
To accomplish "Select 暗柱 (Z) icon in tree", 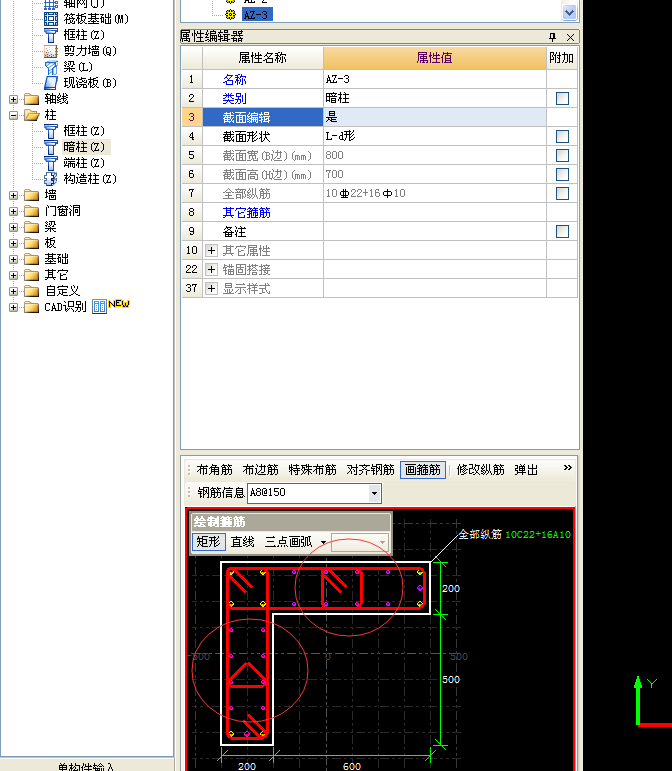I will 51,147.
